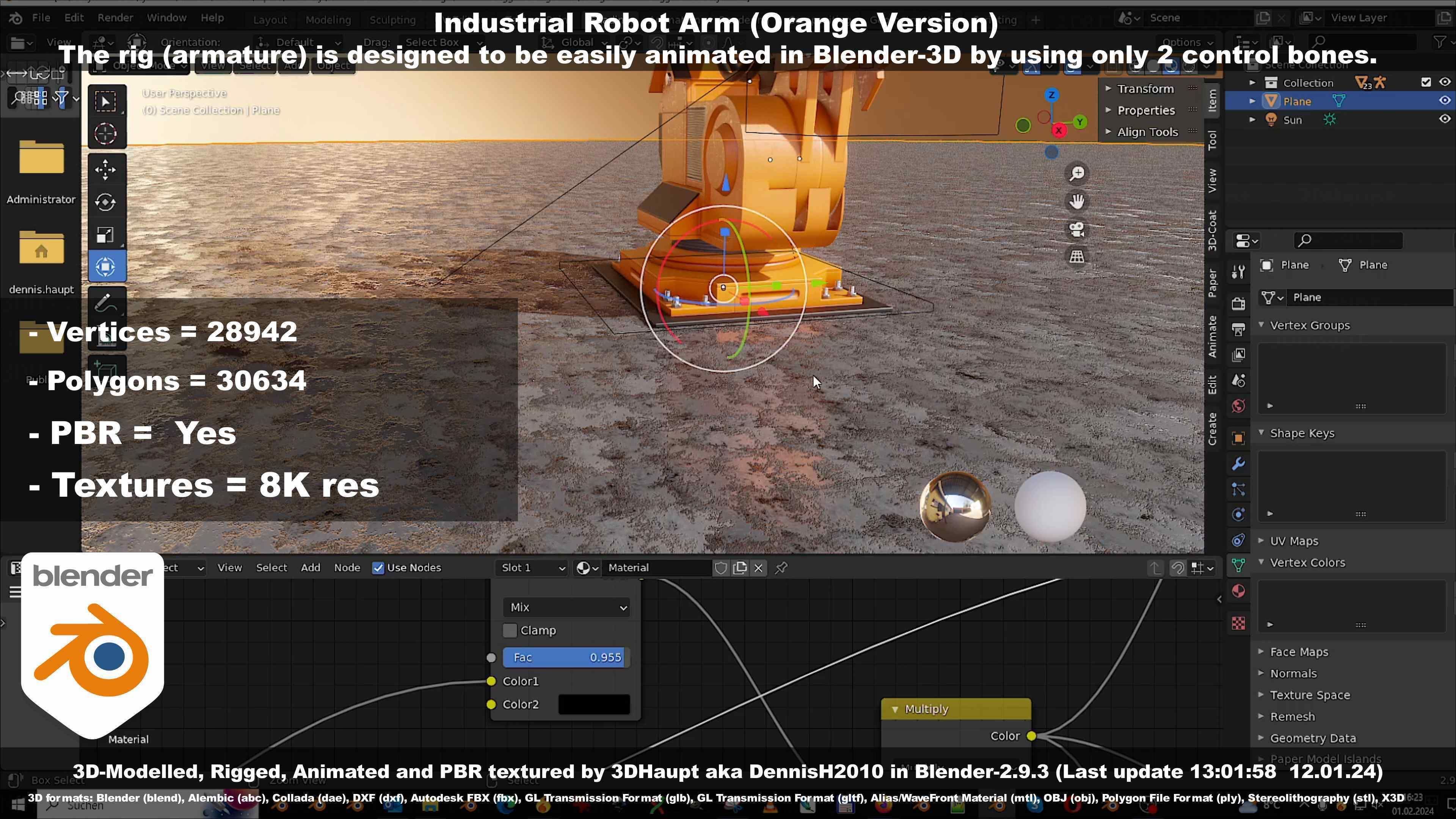Expand the Geometry Data panel

(1261, 737)
